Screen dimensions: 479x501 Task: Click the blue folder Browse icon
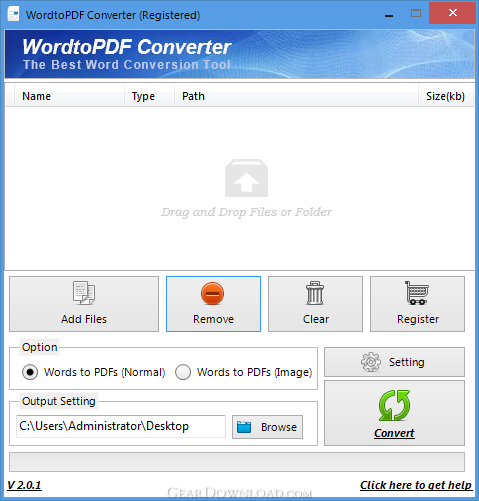pyautogui.click(x=244, y=427)
